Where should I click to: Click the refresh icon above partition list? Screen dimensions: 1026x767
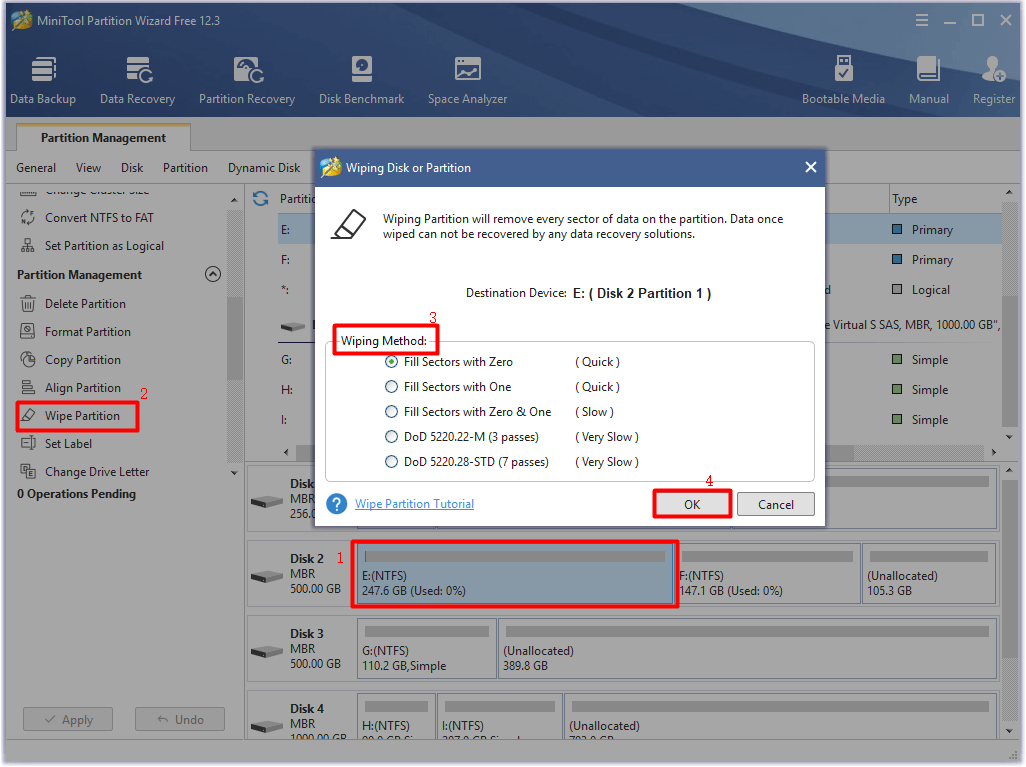pyautogui.click(x=260, y=198)
